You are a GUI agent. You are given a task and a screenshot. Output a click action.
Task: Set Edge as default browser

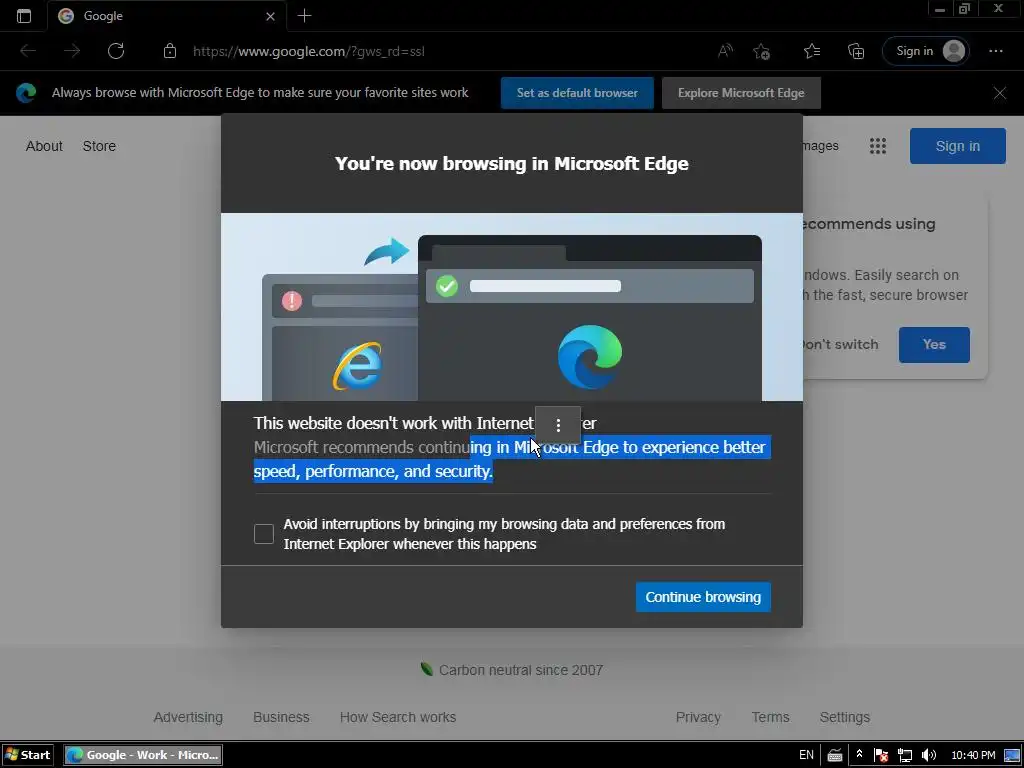[577, 93]
